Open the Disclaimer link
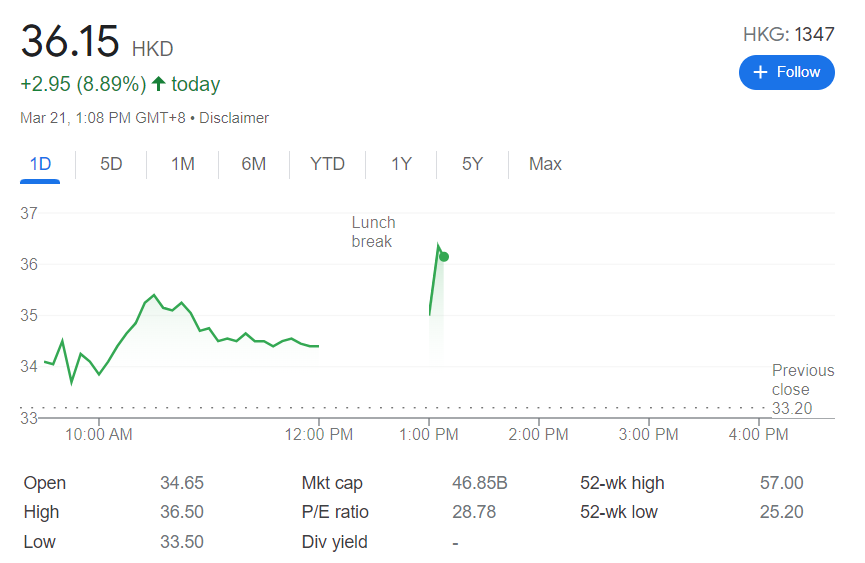This screenshot has width=865, height=563. 234,118
